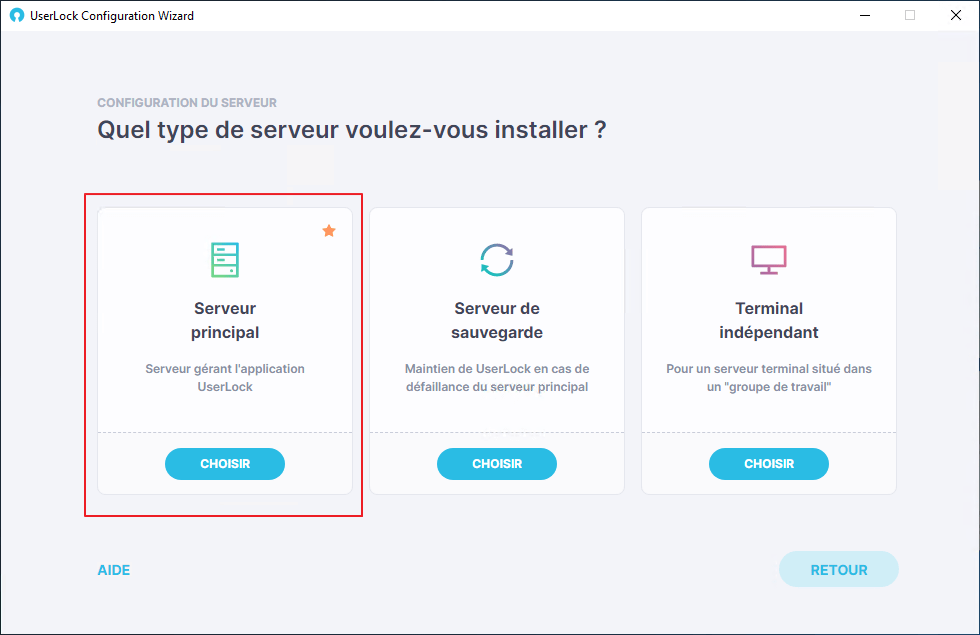
Task: Click 'Maintien de UserLock en cas de défaillance' description
Action: coord(497,378)
